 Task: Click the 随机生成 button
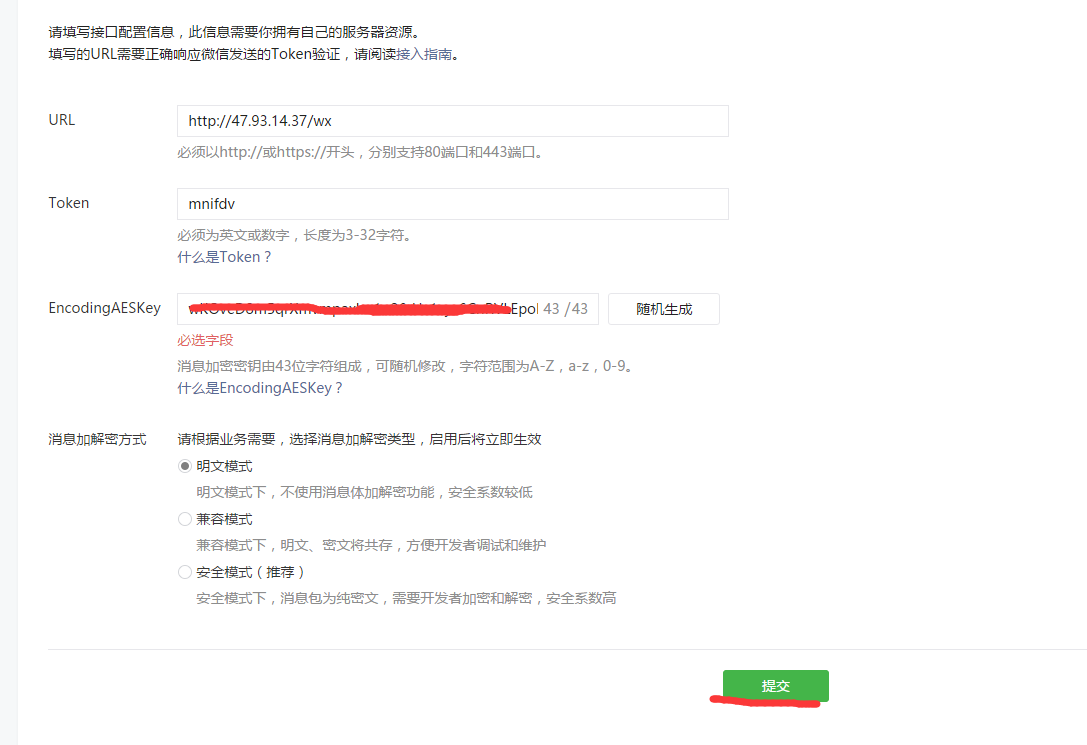click(x=663, y=309)
